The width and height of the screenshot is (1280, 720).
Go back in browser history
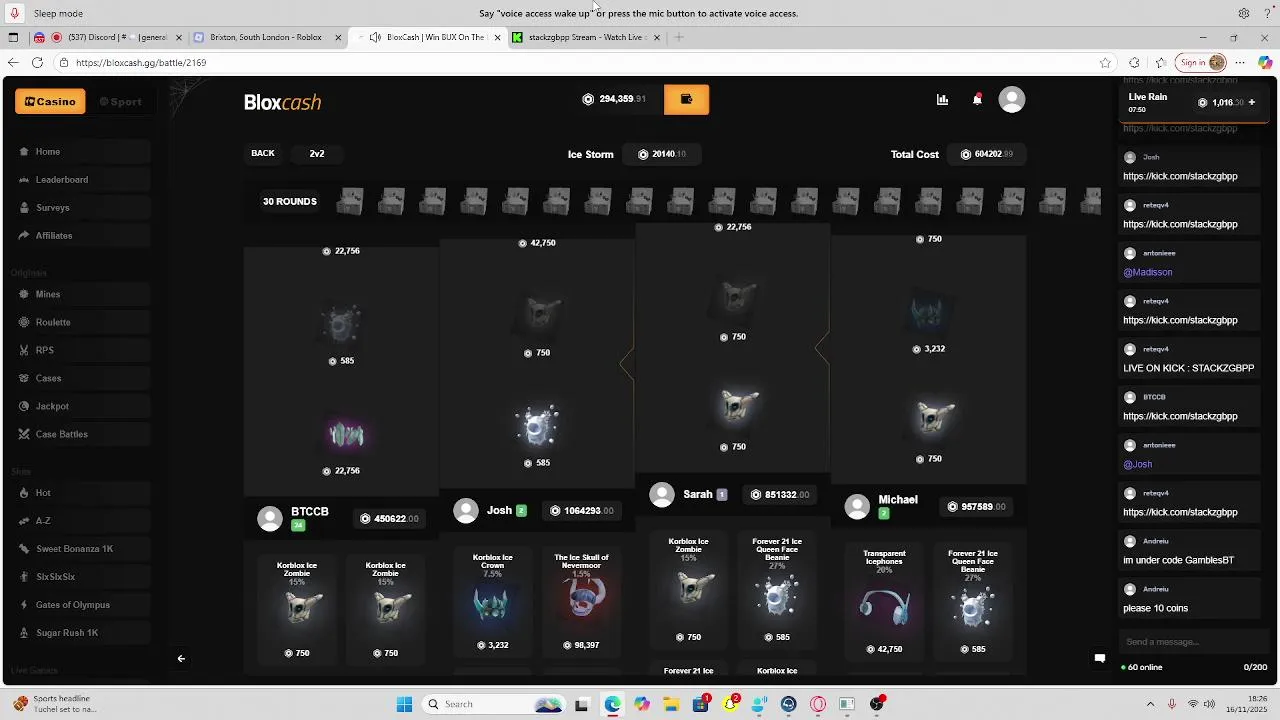point(12,62)
